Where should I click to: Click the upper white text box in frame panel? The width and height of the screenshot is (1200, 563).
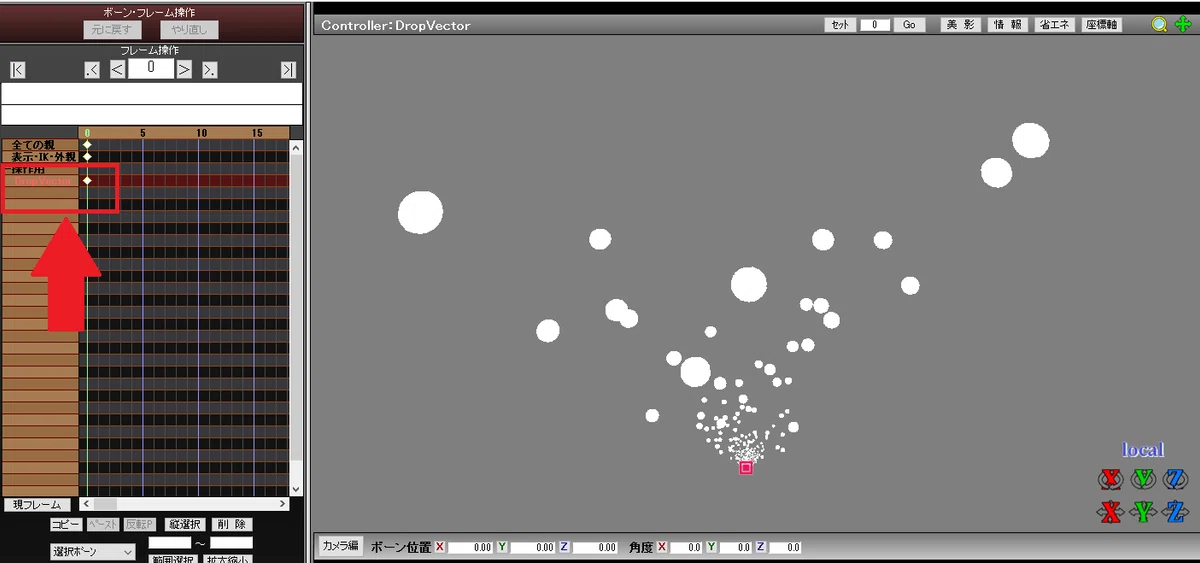coord(152,93)
